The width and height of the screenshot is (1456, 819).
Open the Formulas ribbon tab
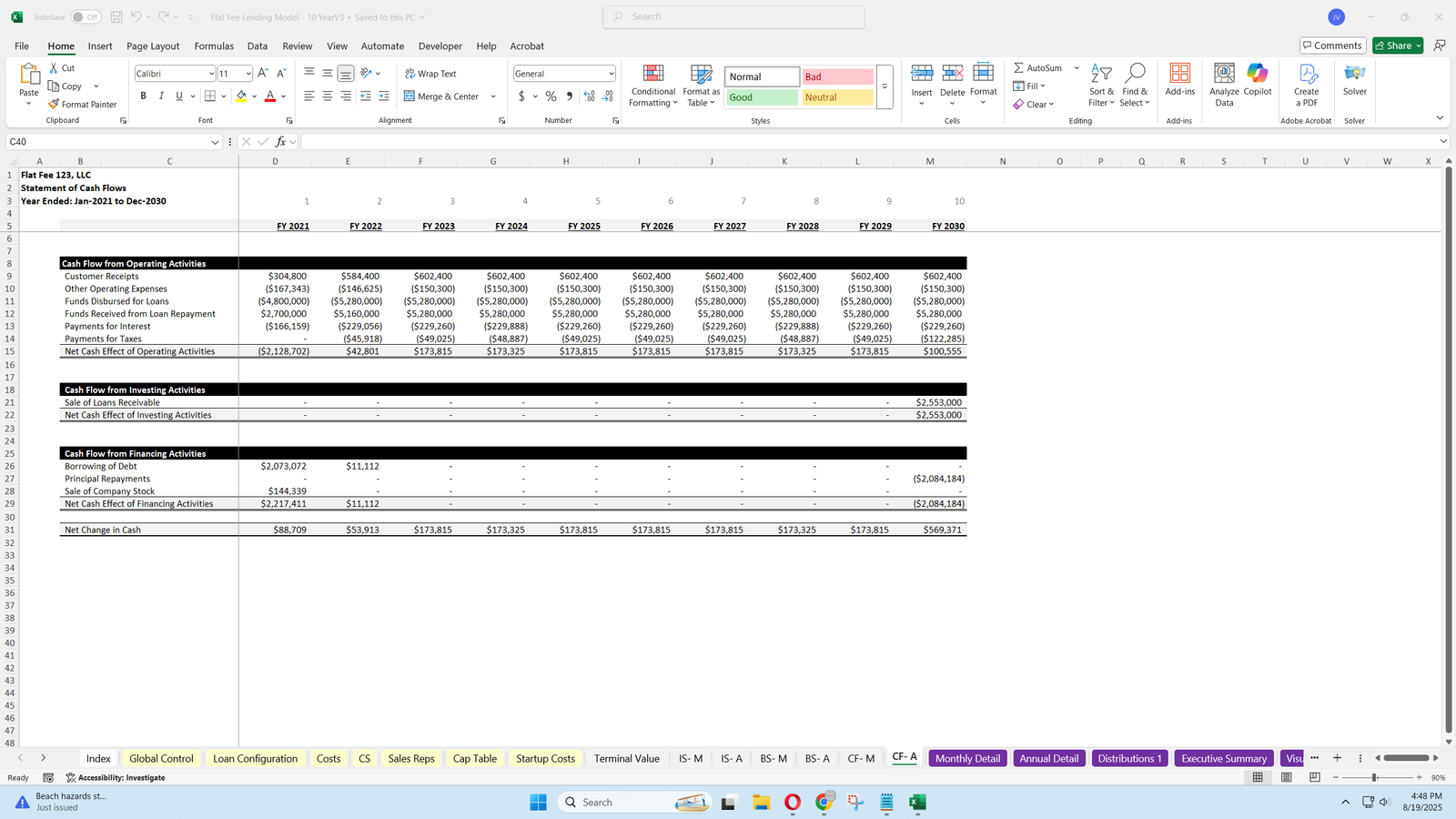point(214,46)
